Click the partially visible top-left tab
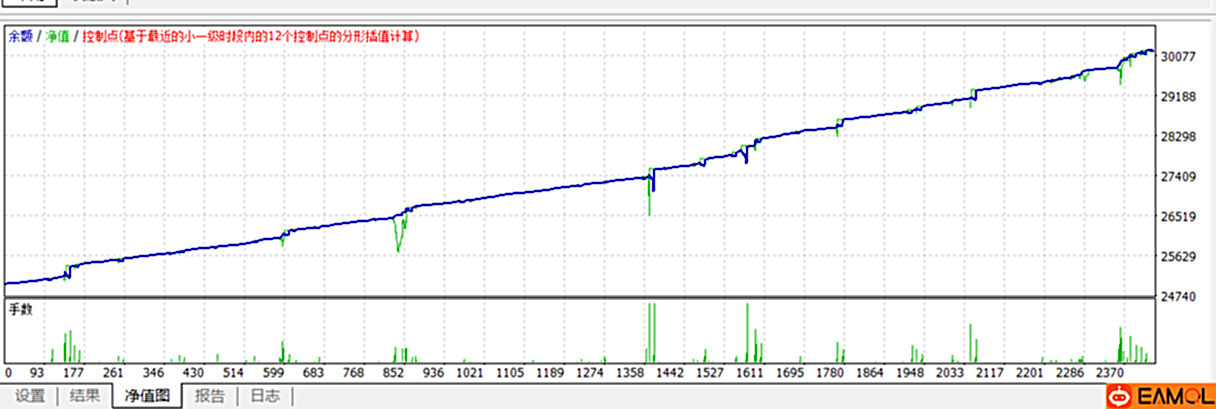The height and width of the screenshot is (409, 1216). pos(22,3)
